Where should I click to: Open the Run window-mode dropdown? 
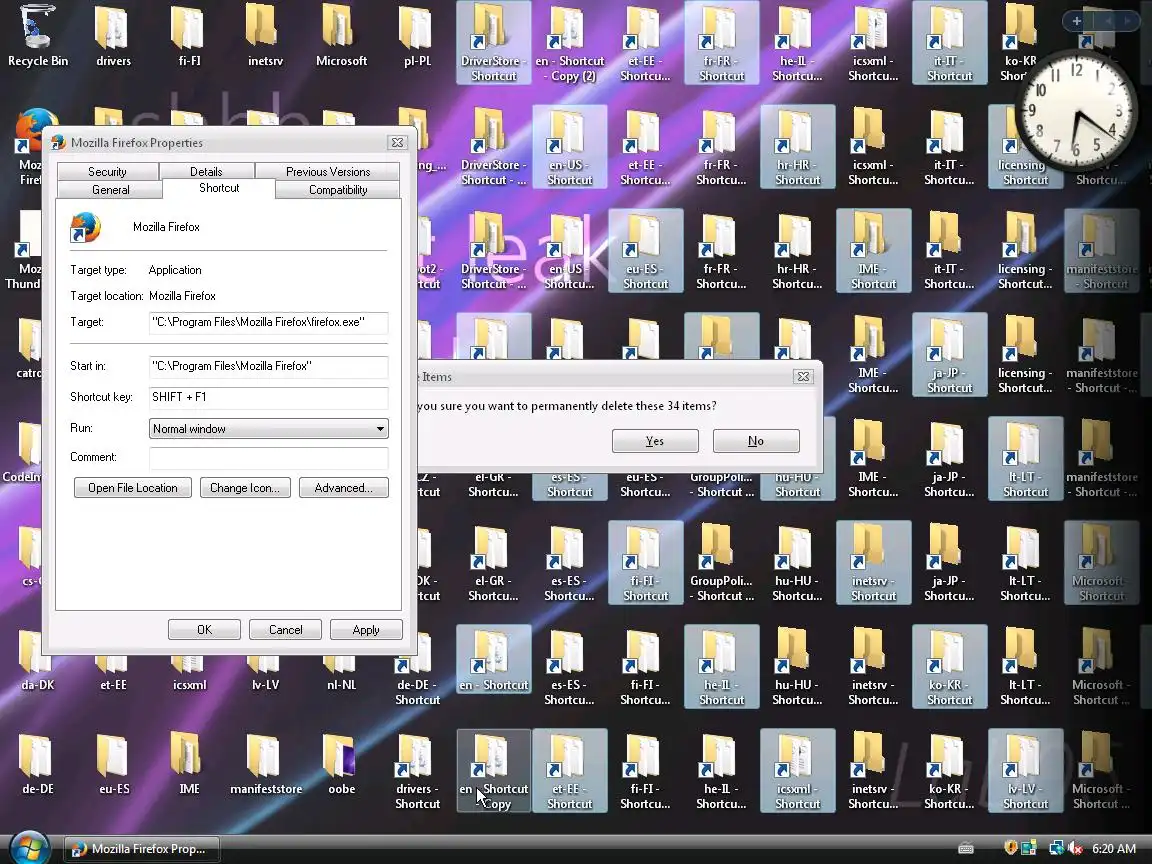click(268, 428)
